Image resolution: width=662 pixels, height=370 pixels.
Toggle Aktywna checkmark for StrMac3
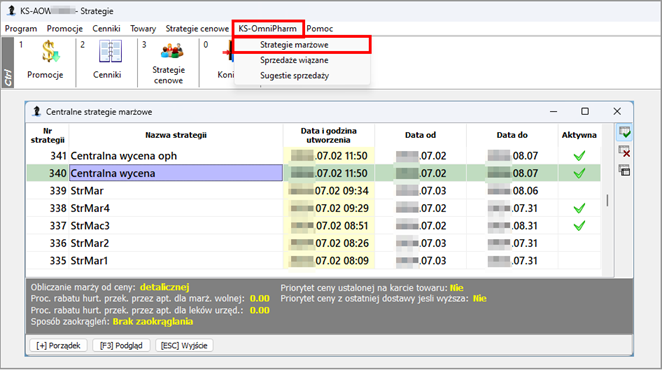[x=579, y=226]
